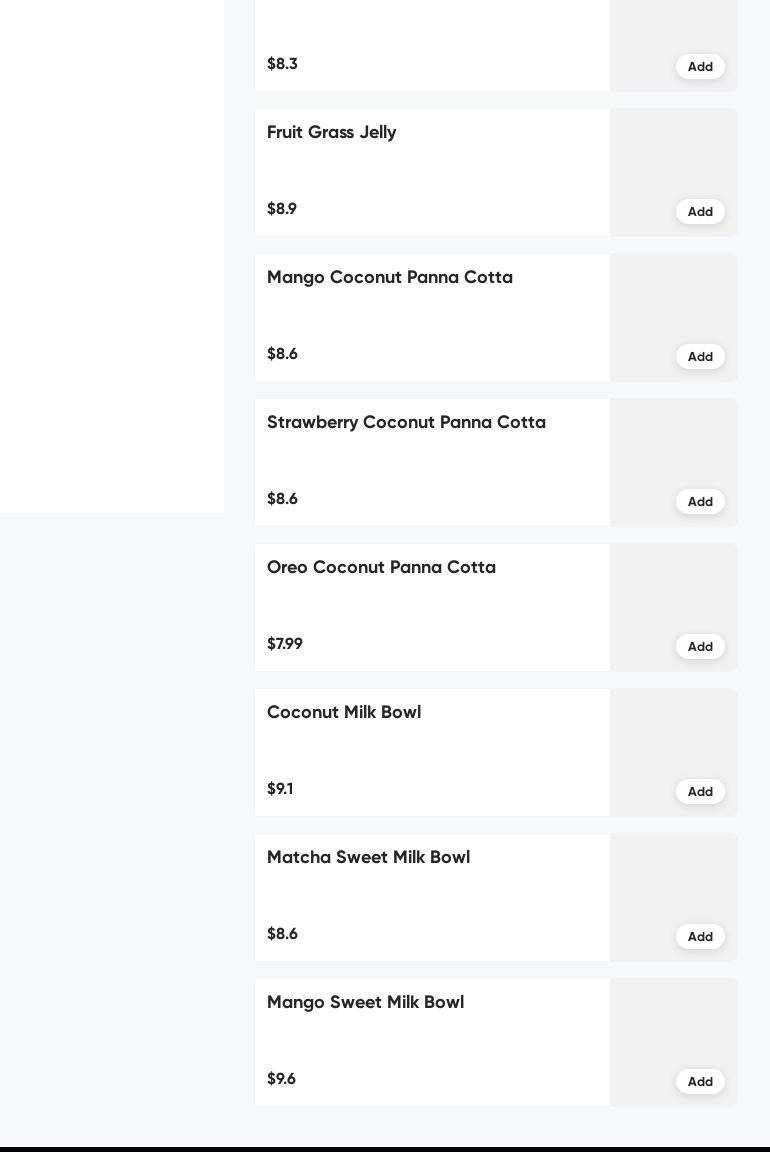Add the Mango Sweet Milk Bowl
Screen dimensions: 770x1152
pos(700,1081)
